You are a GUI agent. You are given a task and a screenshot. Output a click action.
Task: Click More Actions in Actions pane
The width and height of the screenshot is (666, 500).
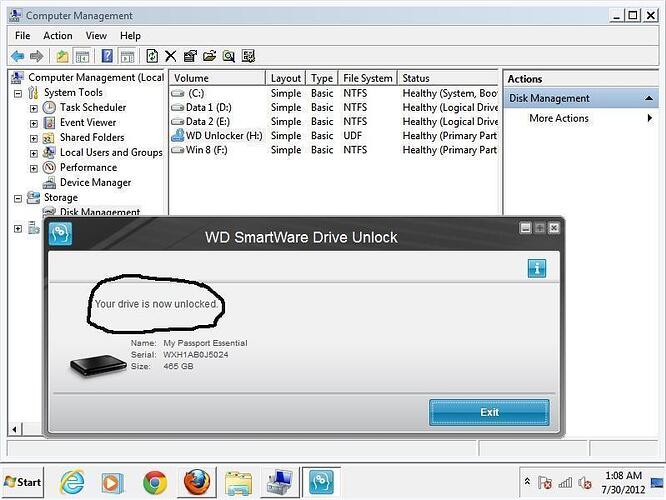(x=559, y=118)
